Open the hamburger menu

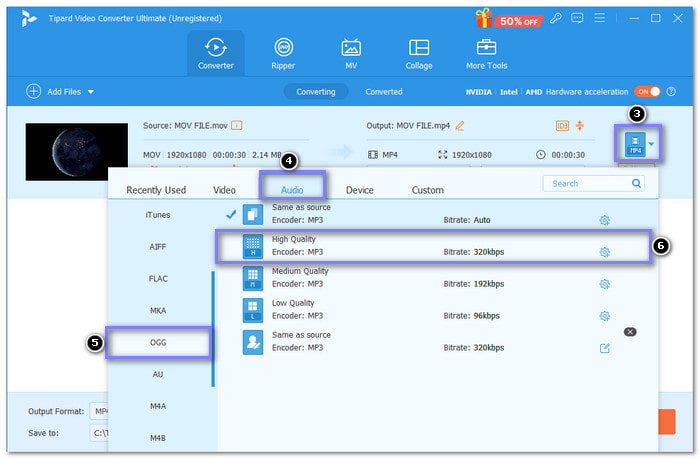pyautogui.click(x=600, y=18)
